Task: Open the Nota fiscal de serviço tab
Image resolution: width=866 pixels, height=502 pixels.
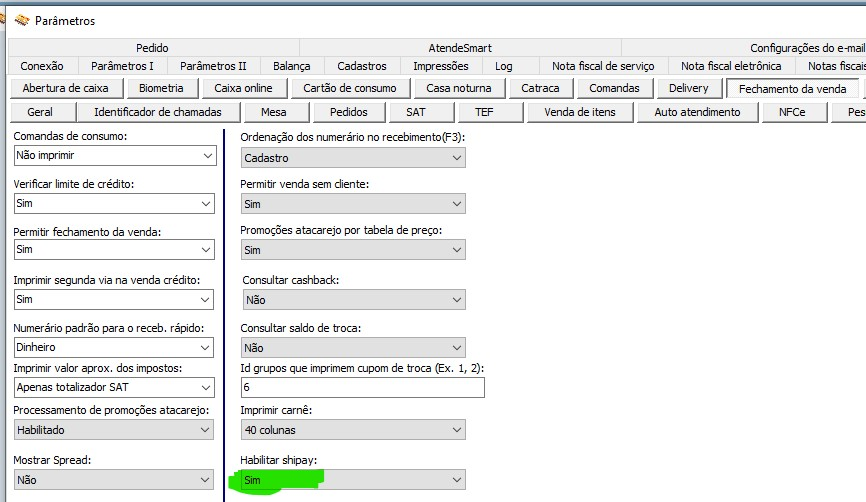Action: pos(603,66)
